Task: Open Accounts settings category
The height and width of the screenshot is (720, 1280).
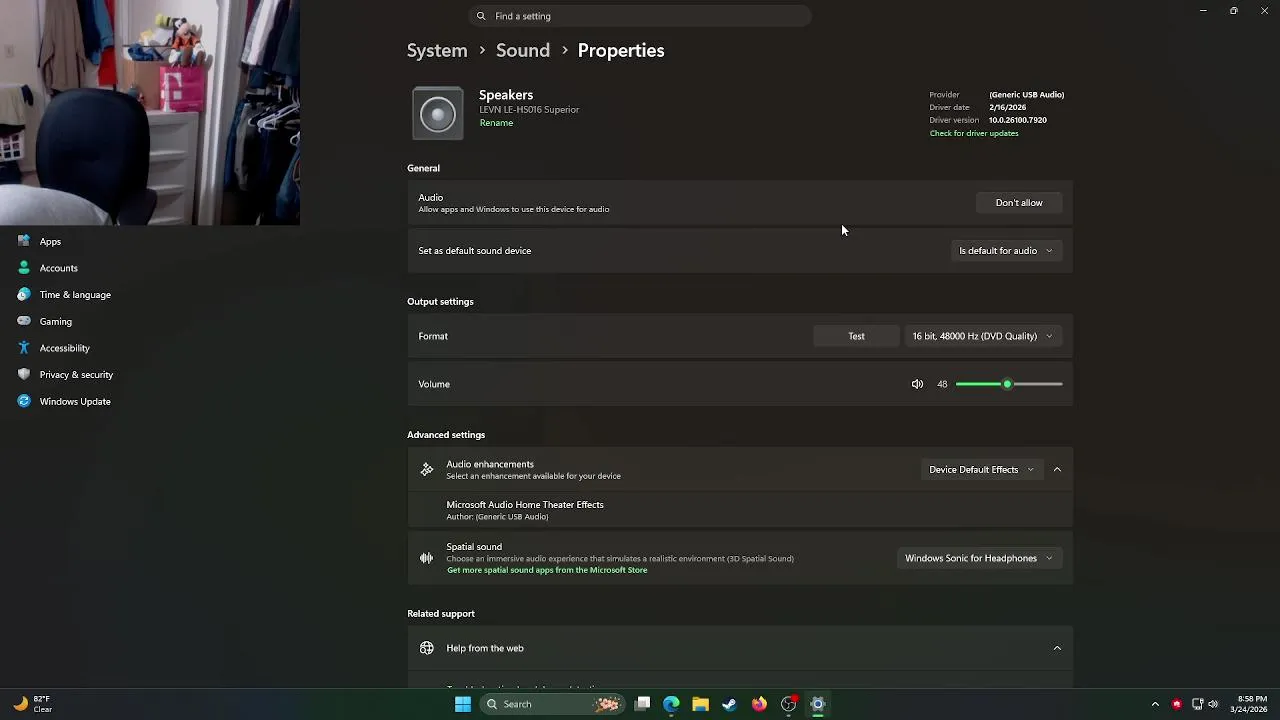Action: point(59,268)
